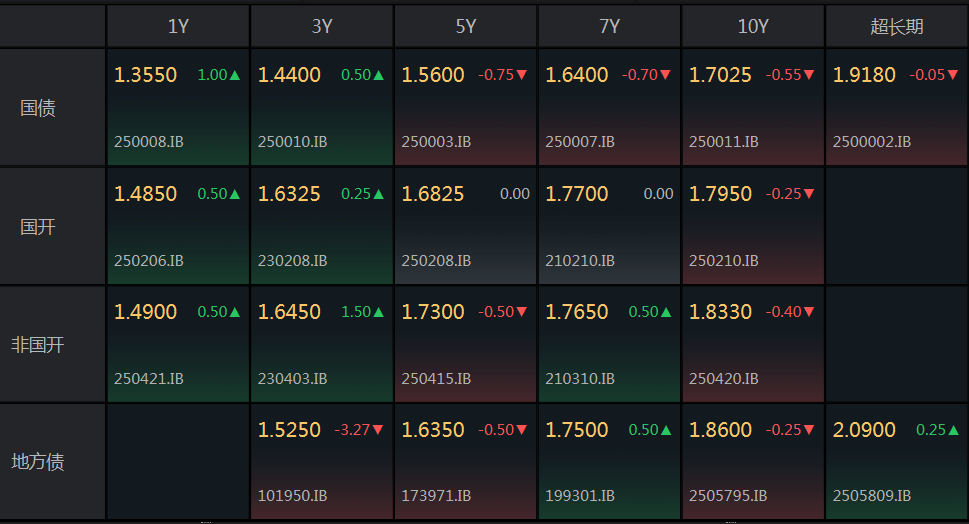Click the green up arrow next to 1.6450
Image resolution: width=969 pixels, height=524 pixels.
tap(378, 312)
